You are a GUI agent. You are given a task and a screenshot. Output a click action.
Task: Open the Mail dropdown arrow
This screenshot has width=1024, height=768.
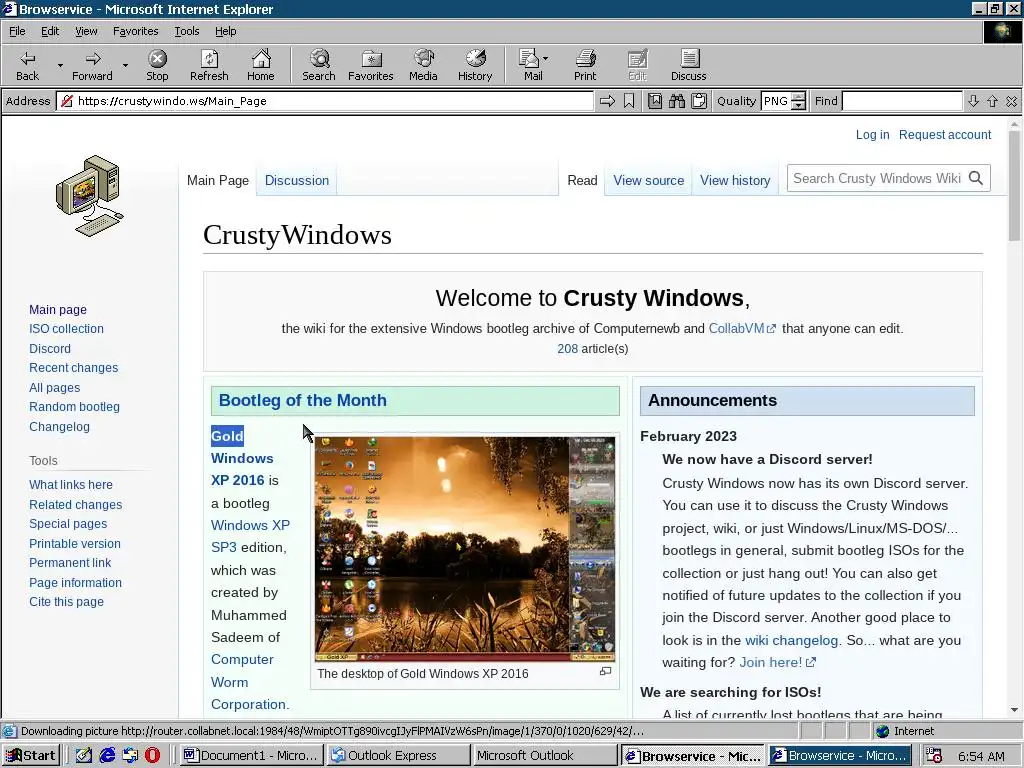[x=545, y=59]
